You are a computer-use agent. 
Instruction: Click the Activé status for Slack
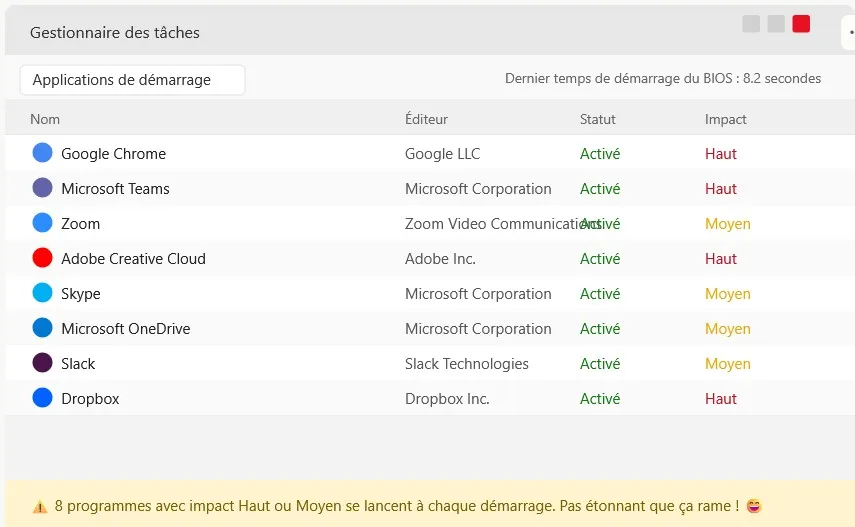tap(600, 364)
